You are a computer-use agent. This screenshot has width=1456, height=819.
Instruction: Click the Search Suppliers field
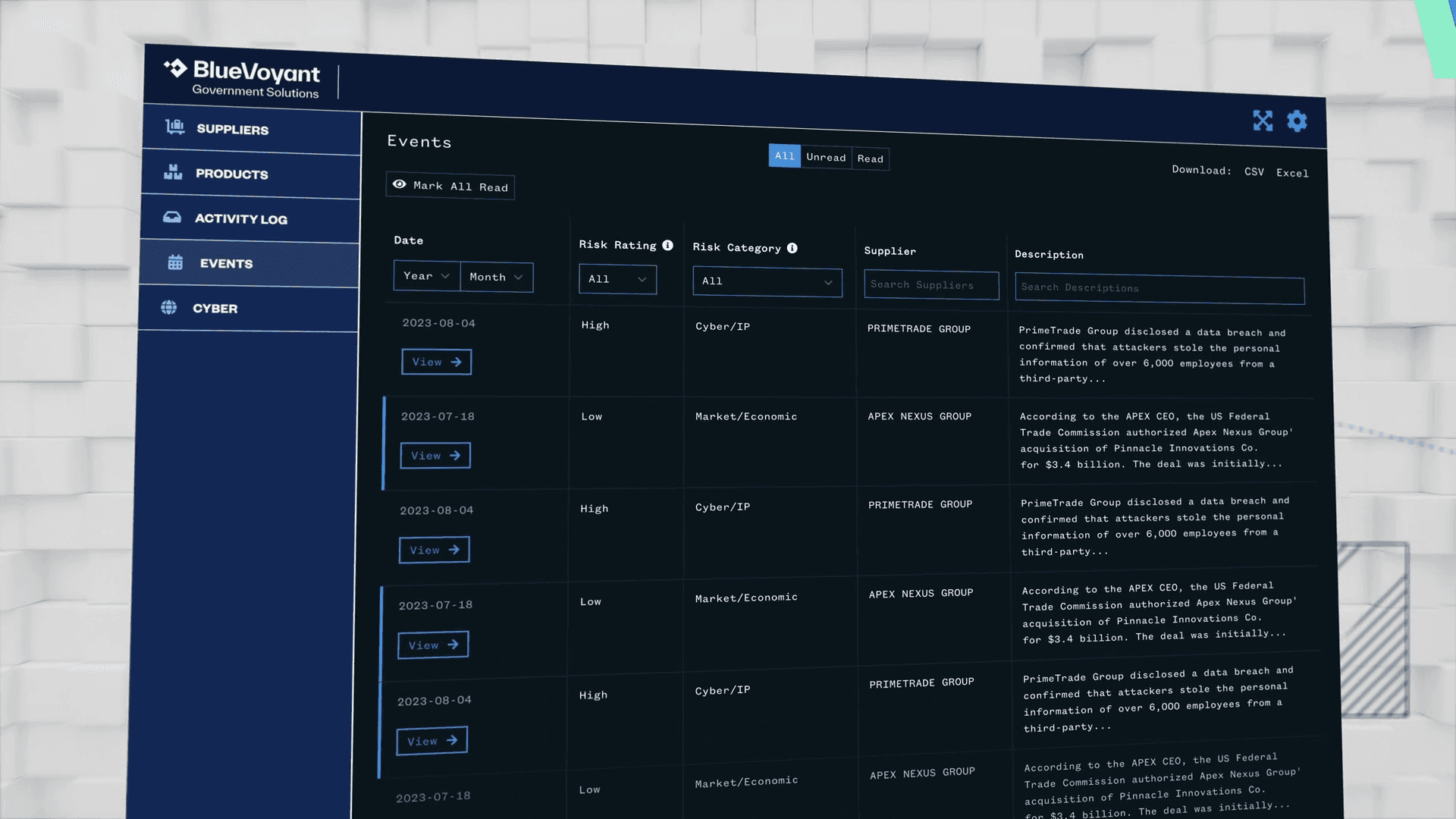(930, 285)
